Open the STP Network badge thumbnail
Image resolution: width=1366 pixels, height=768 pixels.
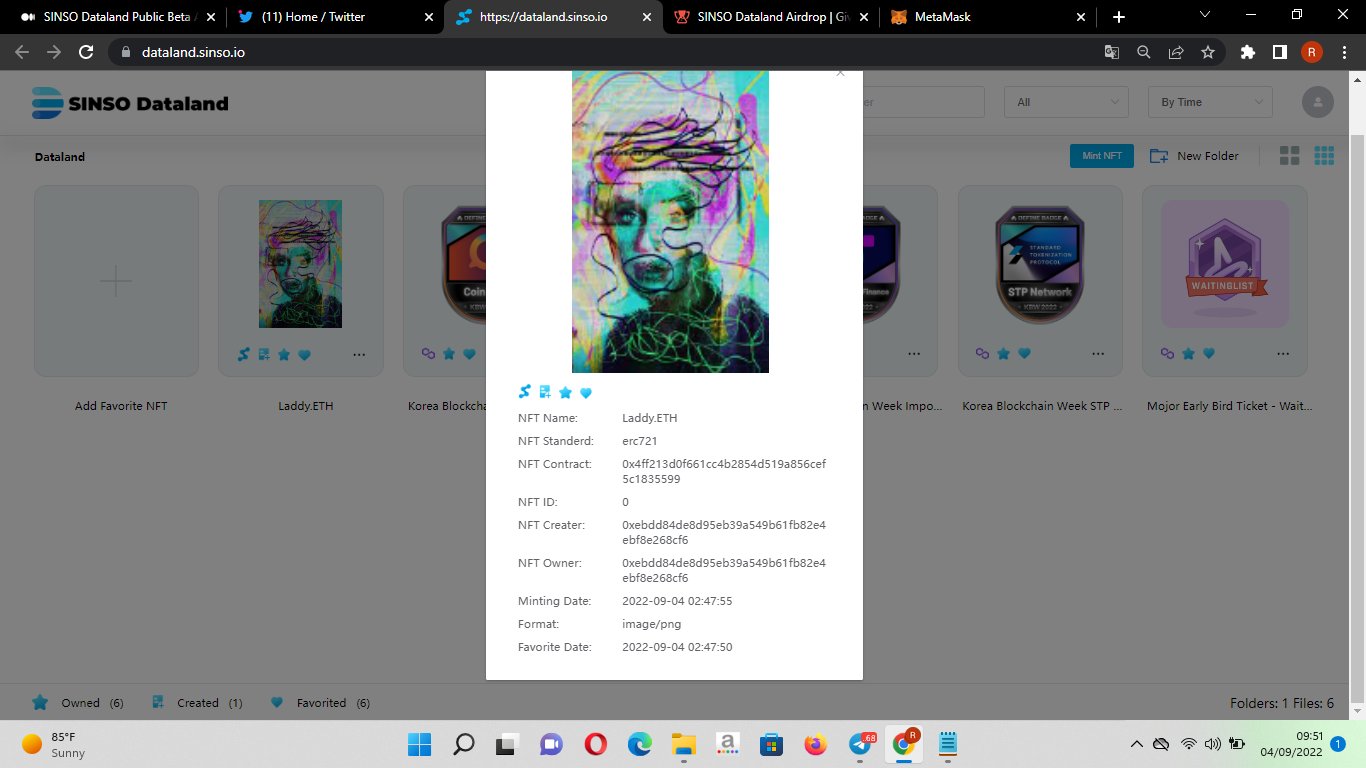[1040, 264]
